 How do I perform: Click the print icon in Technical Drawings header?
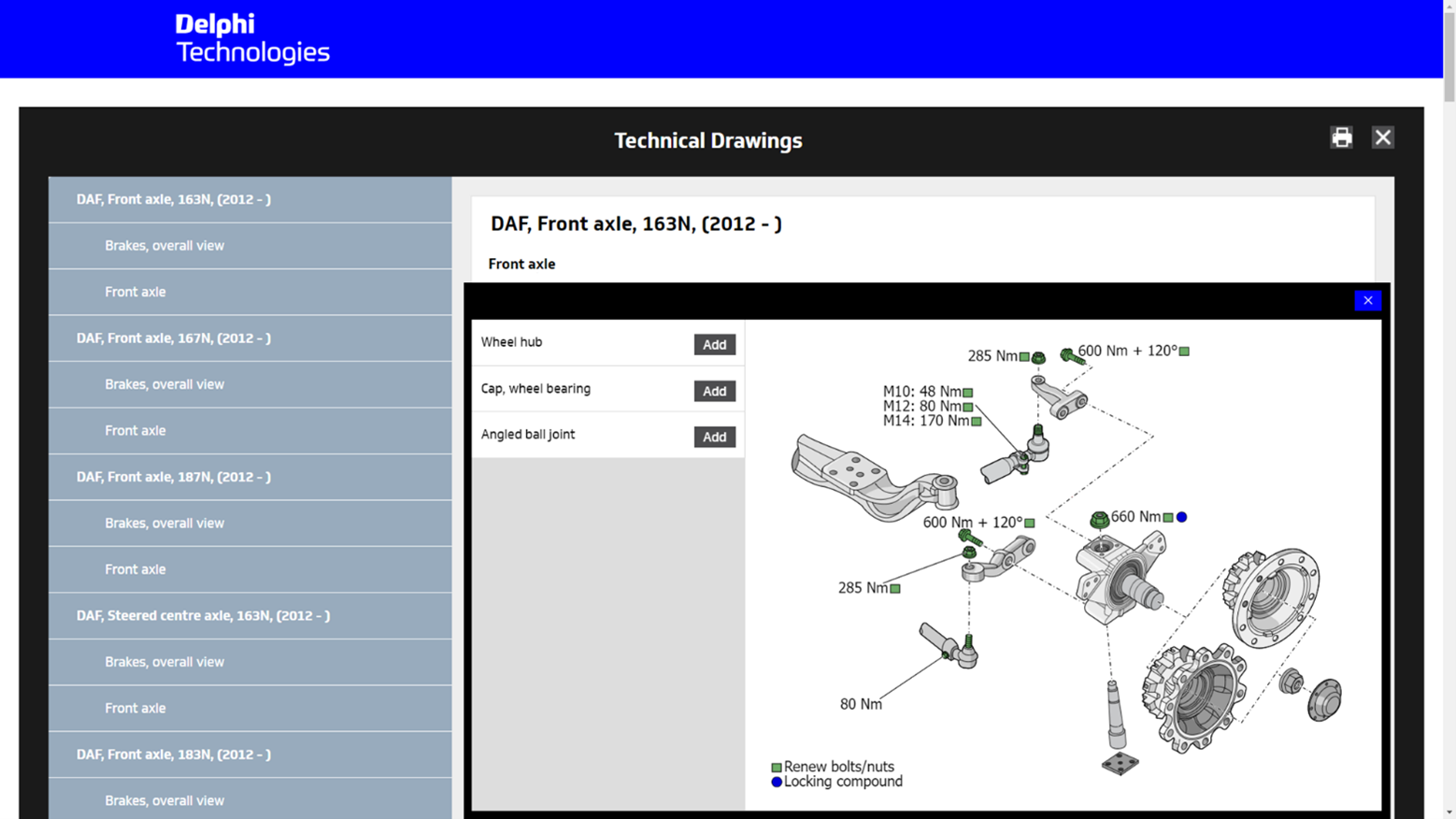coord(1341,137)
